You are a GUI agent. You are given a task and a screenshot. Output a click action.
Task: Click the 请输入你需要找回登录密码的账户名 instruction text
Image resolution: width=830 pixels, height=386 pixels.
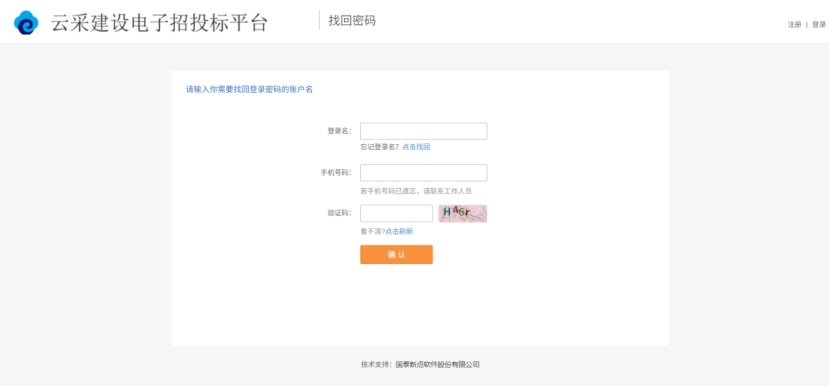coord(249,89)
